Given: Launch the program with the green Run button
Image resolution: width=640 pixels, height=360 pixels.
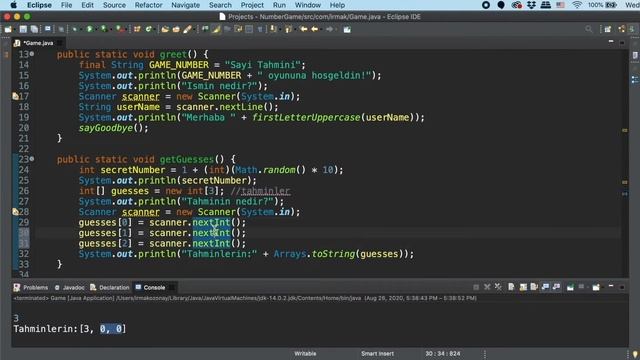Looking at the screenshot, I should coord(89,29).
